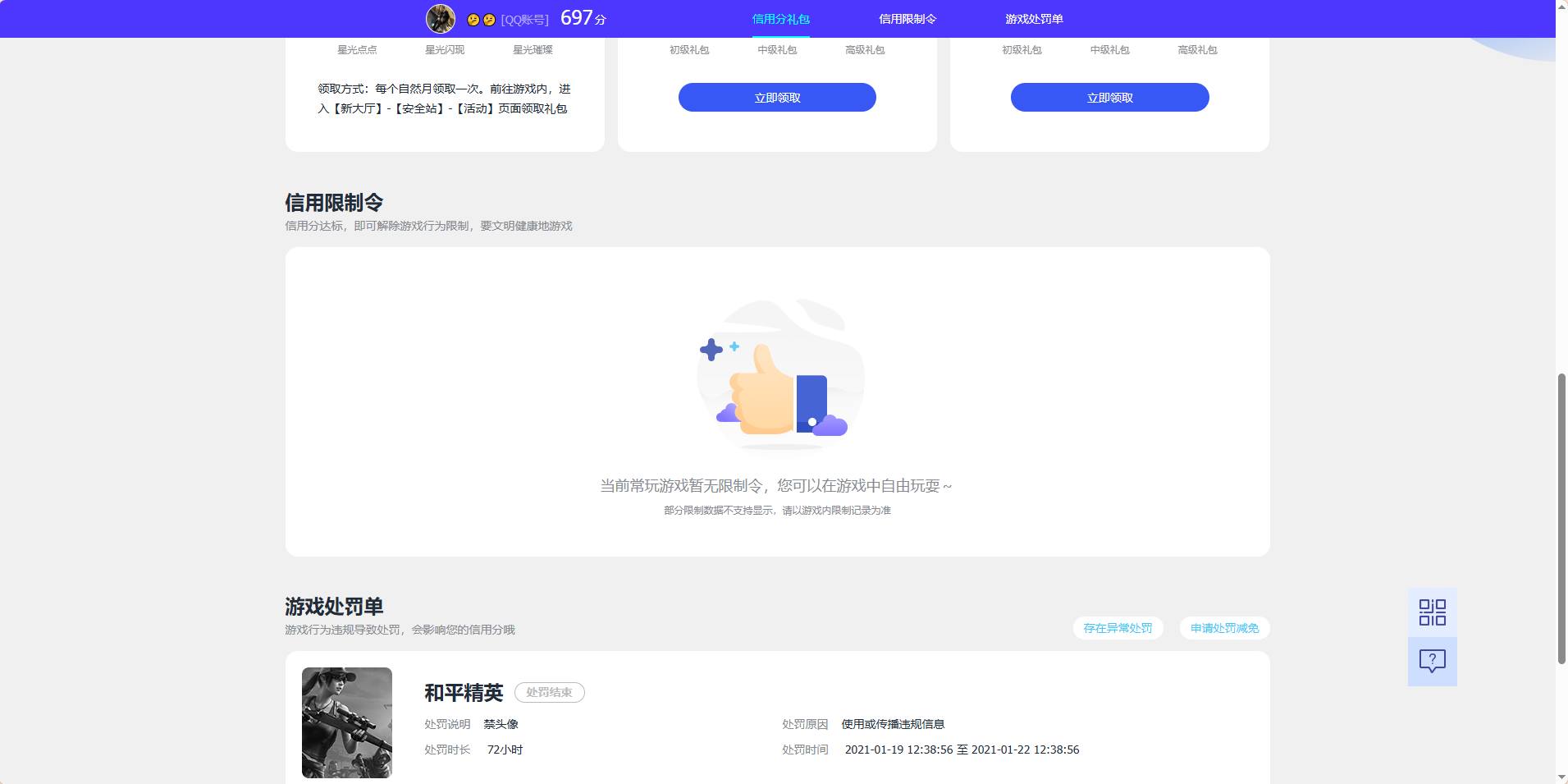This screenshot has width=1568, height=784.
Task: Click the thumbs-up illustration in 信用限制令 panel
Action: click(x=779, y=374)
